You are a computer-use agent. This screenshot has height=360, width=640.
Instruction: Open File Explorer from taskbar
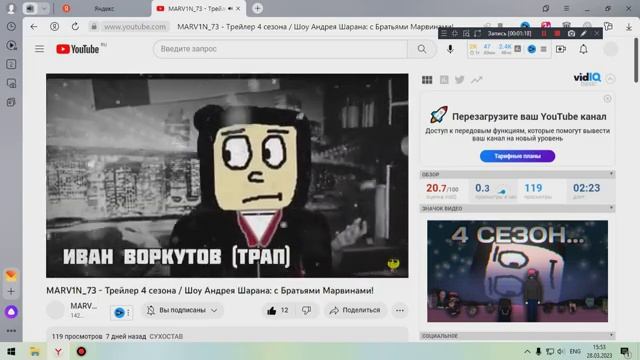point(35,351)
